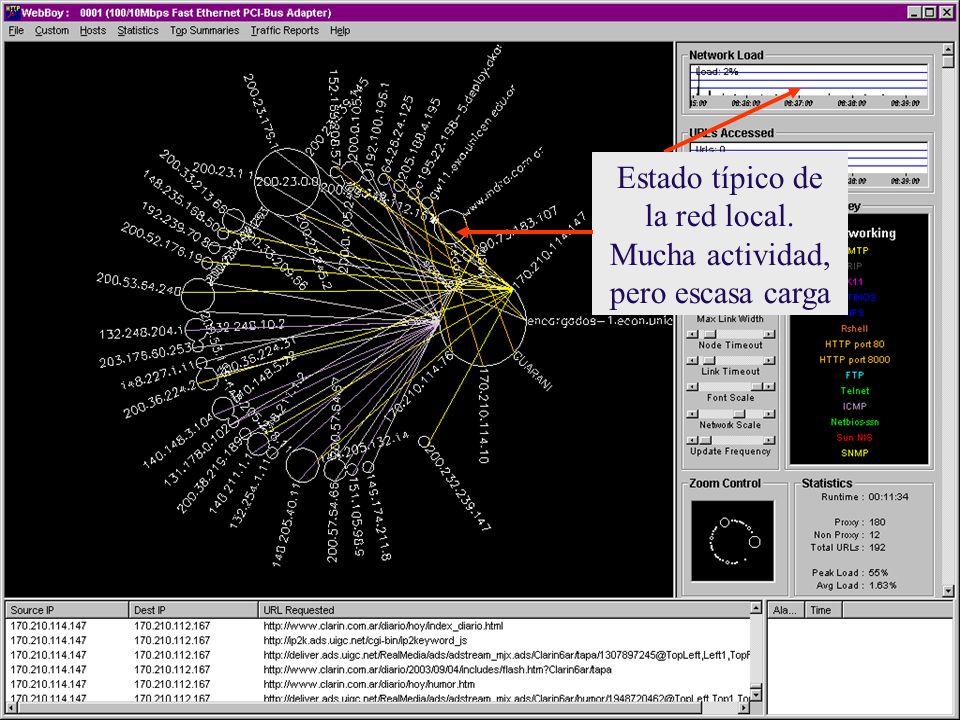The image size is (960, 720).
Task: Select Rshell in the protocol legend
Action: (x=854, y=328)
